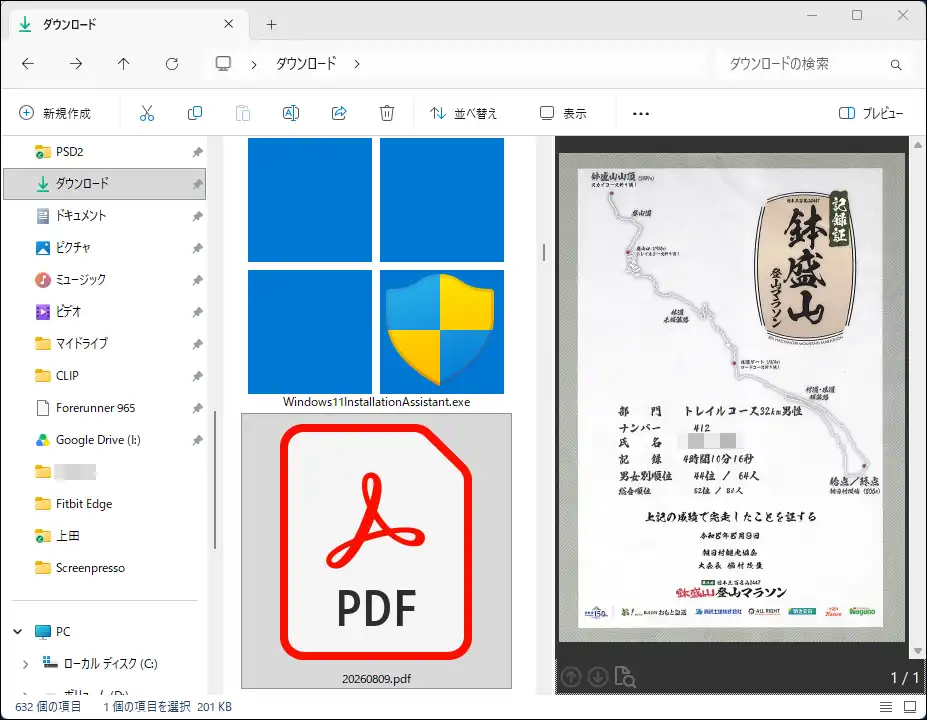Open the 表示 view menu
This screenshot has width=927, height=720.
coord(563,113)
